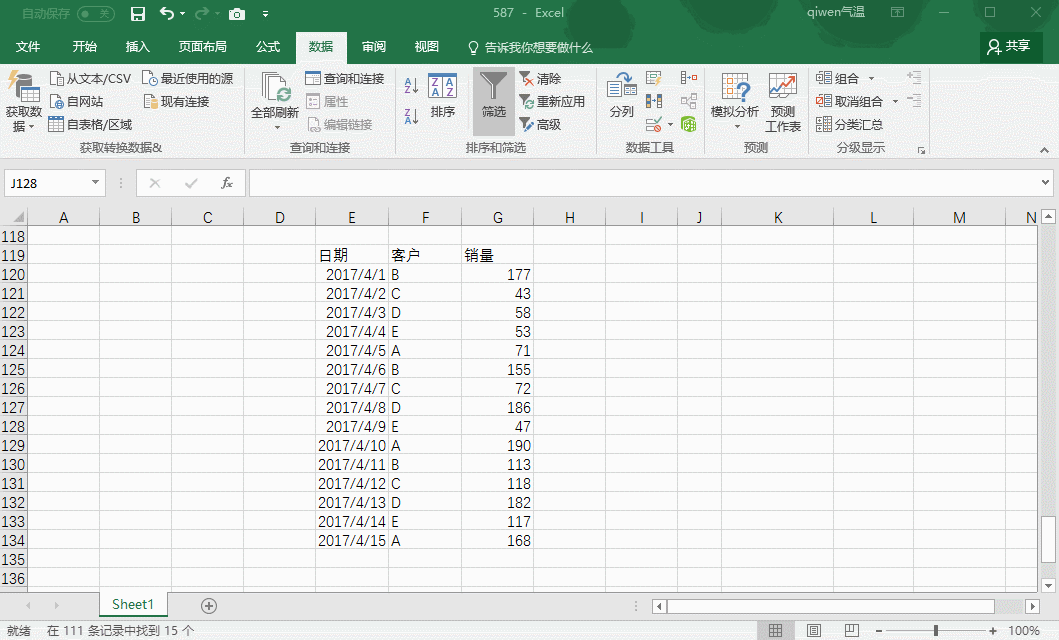Click 现有连接 button
This screenshot has width=1059, height=640.
pos(177,101)
